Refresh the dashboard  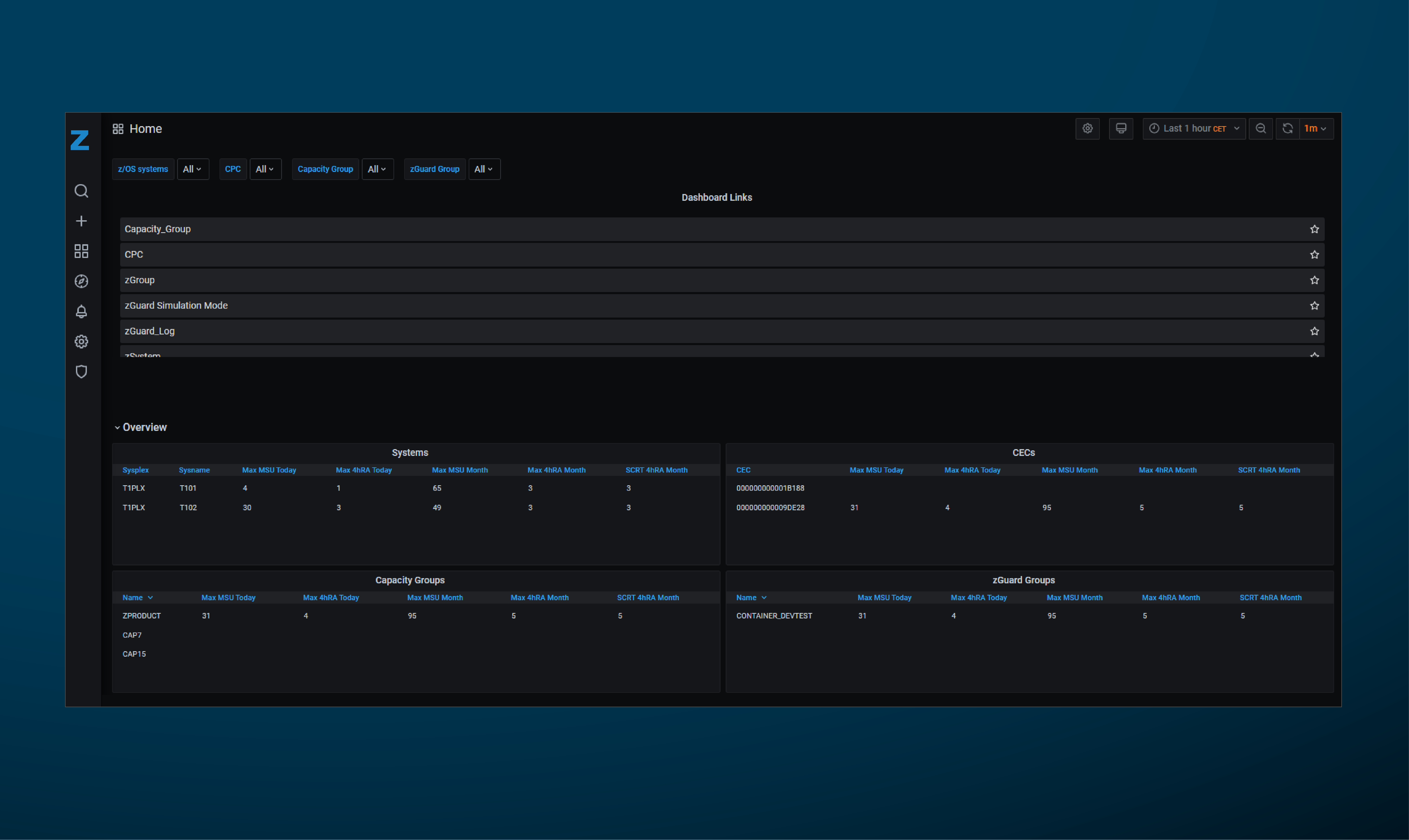tap(1287, 128)
